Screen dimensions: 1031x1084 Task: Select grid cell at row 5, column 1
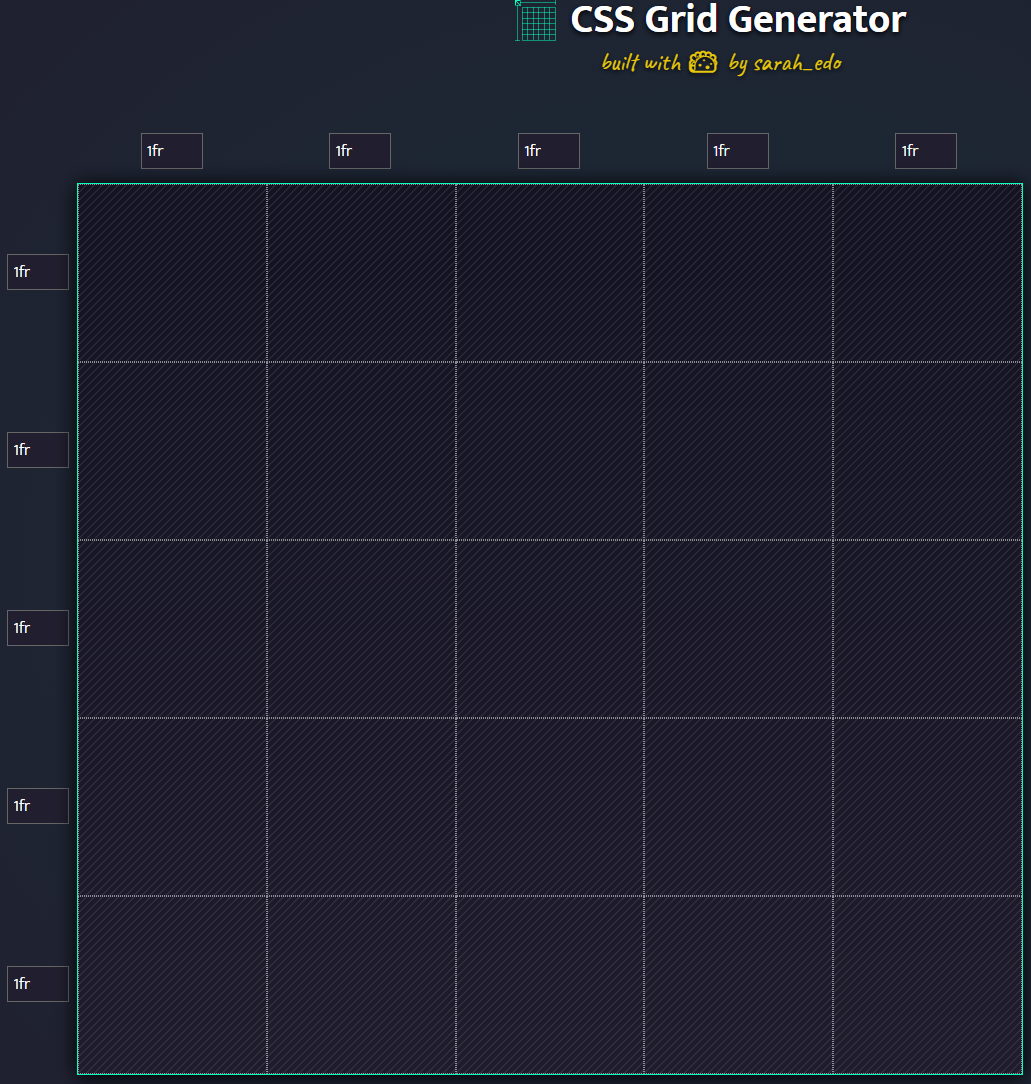click(172, 985)
